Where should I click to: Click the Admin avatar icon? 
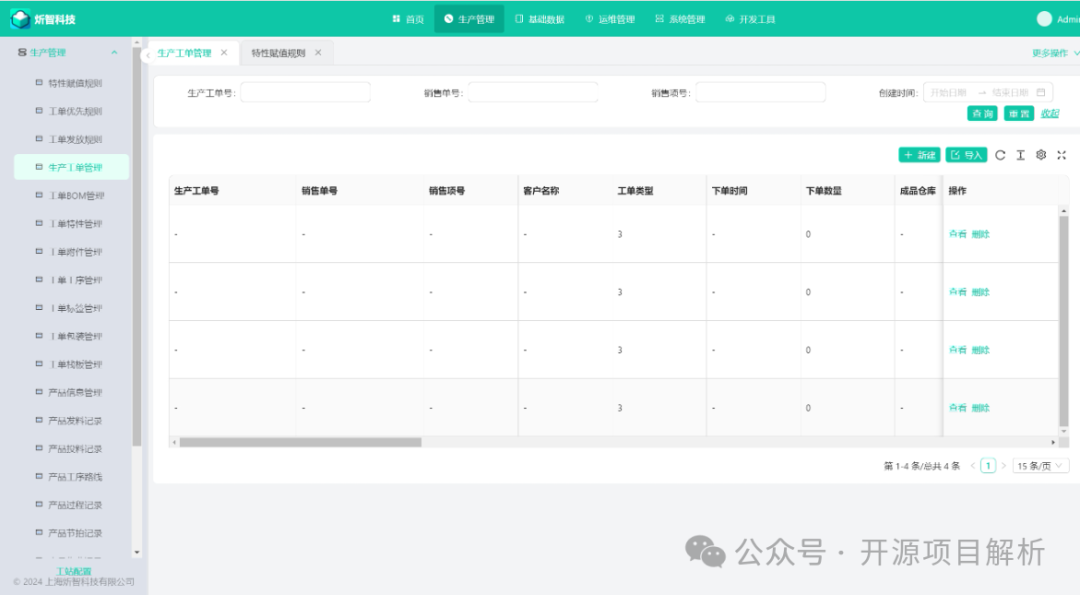pyautogui.click(x=1045, y=19)
